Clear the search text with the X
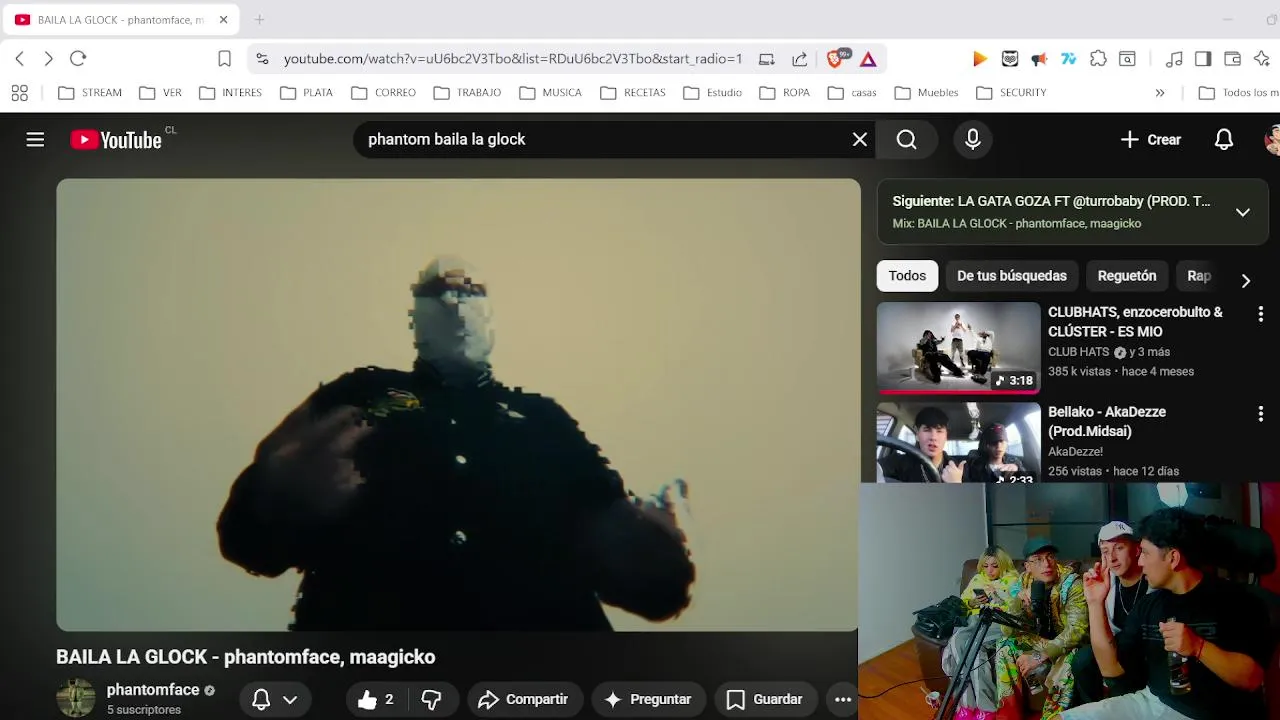Viewport: 1280px width, 720px height. 860,140
